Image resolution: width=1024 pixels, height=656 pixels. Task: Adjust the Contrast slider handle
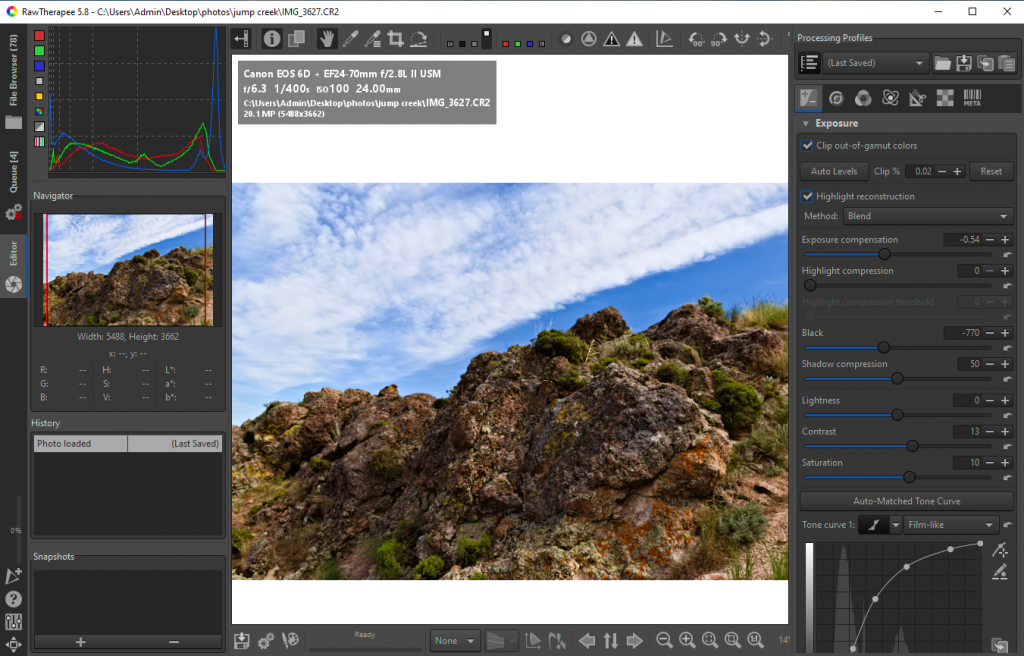[x=912, y=446]
